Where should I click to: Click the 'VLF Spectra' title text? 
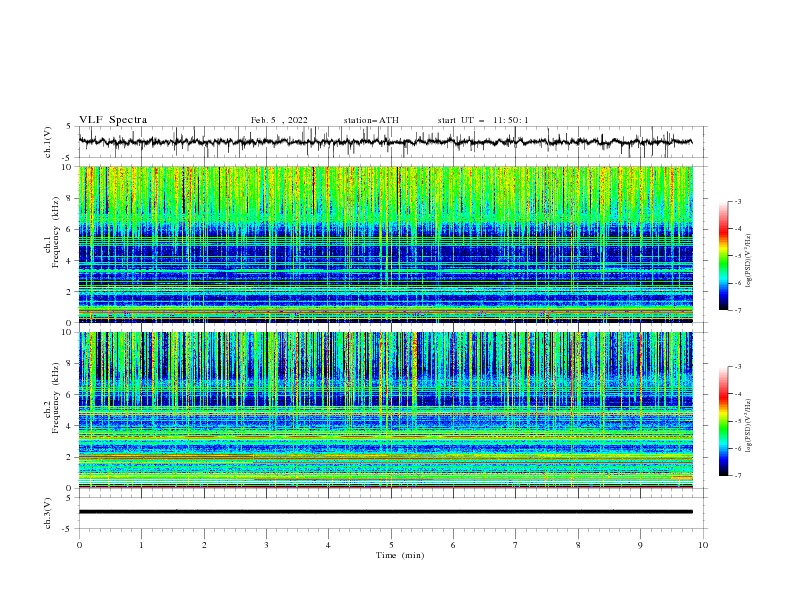pos(113,120)
